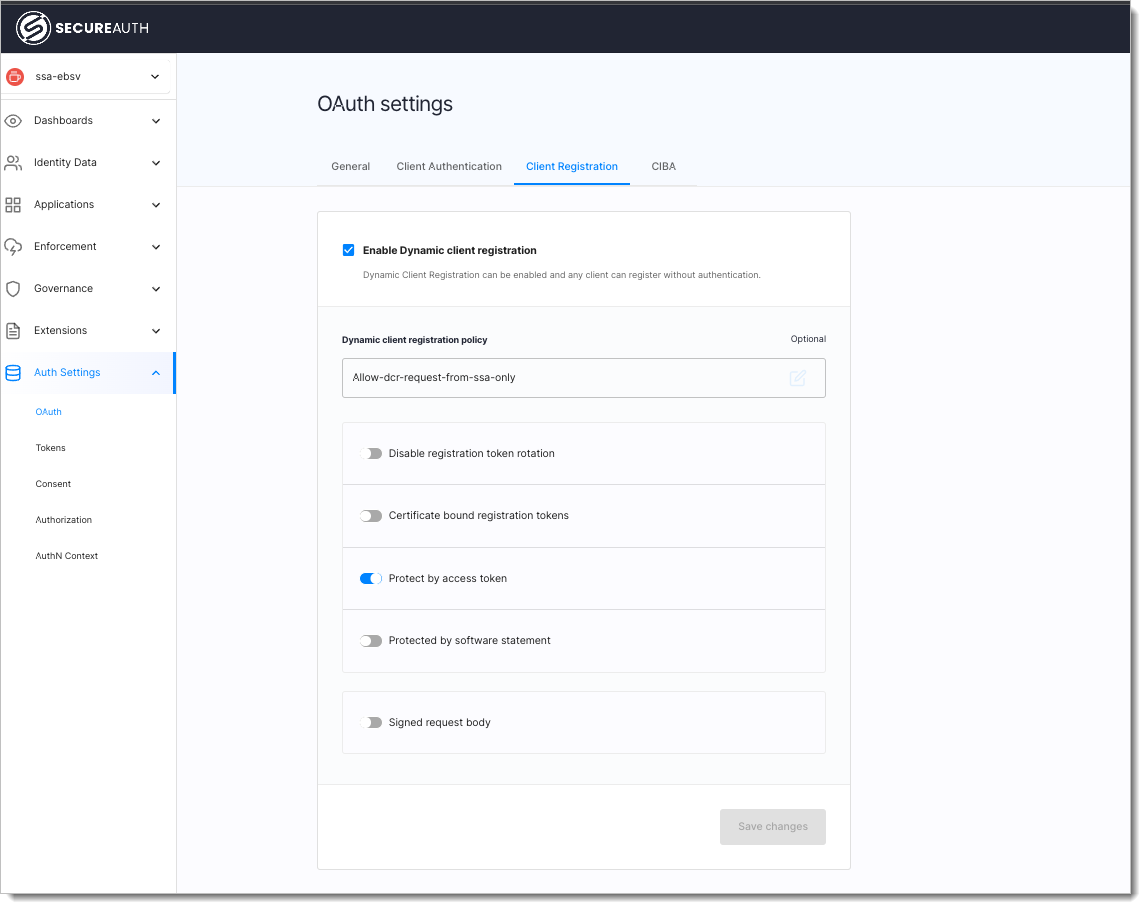Click the Dynamic client registration policy label

pyautogui.click(x=414, y=340)
